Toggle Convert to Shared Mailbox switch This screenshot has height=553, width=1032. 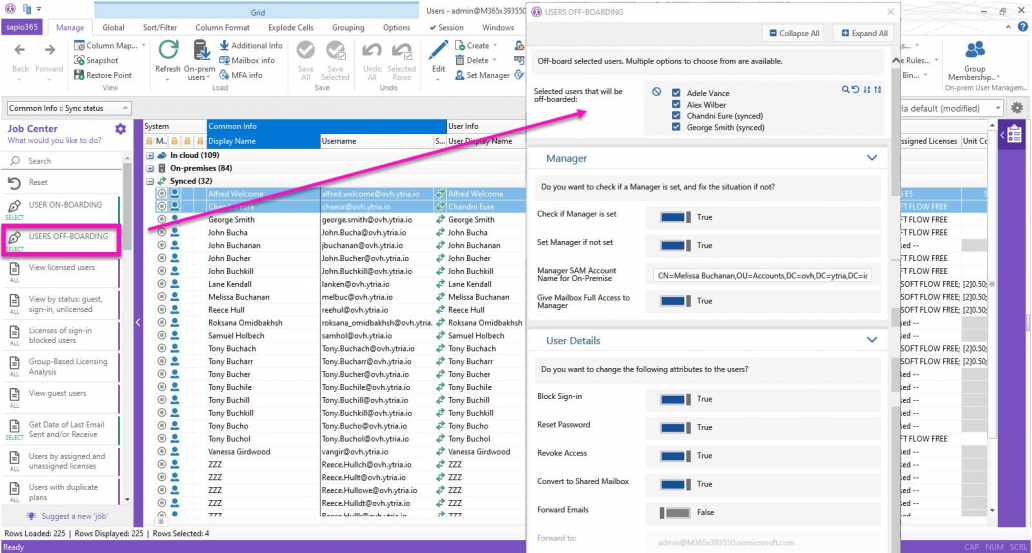coord(676,484)
